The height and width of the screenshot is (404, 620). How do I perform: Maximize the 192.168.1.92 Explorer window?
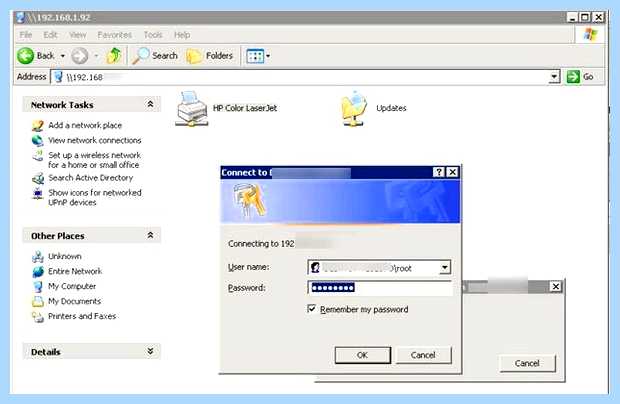(585, 17)
